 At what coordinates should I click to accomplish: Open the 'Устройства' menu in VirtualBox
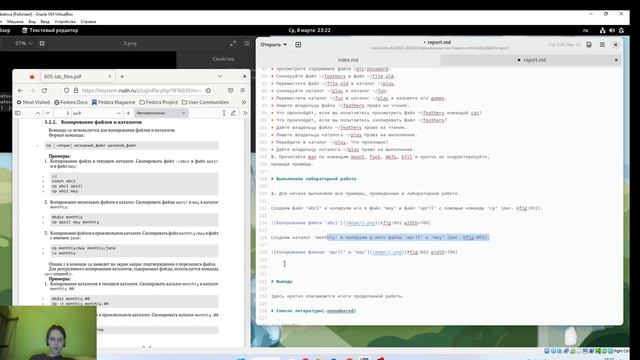[x=65, y=22]
